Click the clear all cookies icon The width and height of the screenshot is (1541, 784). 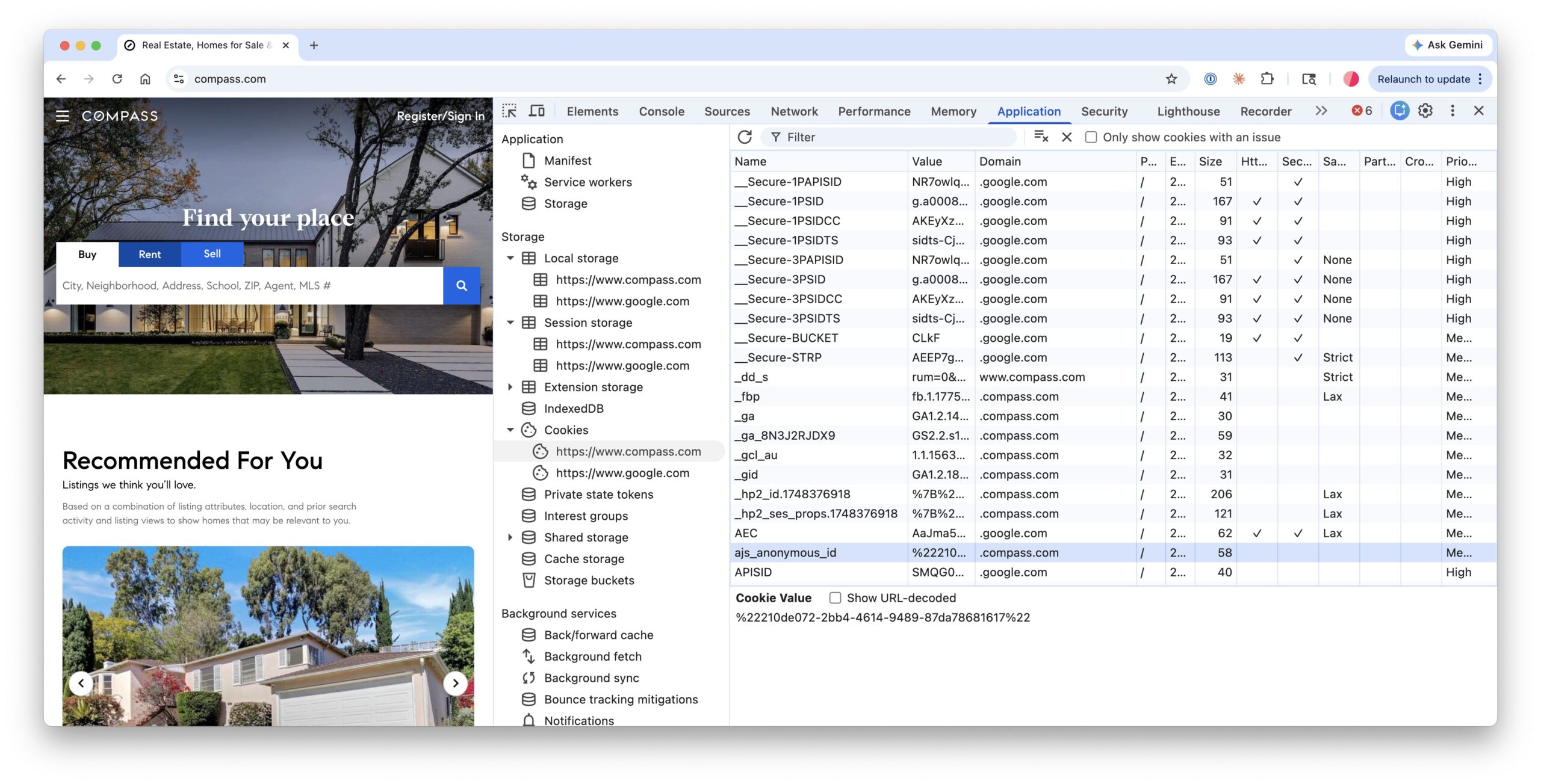click(1041, 137)
